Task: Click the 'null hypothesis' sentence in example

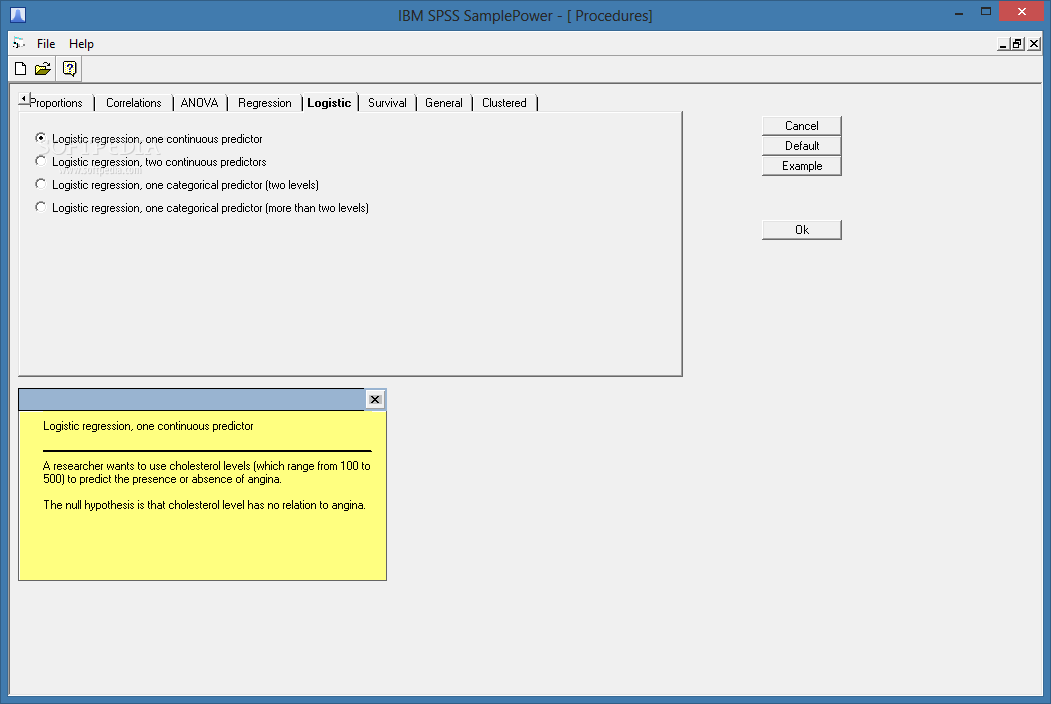Action: coord(204,505)
